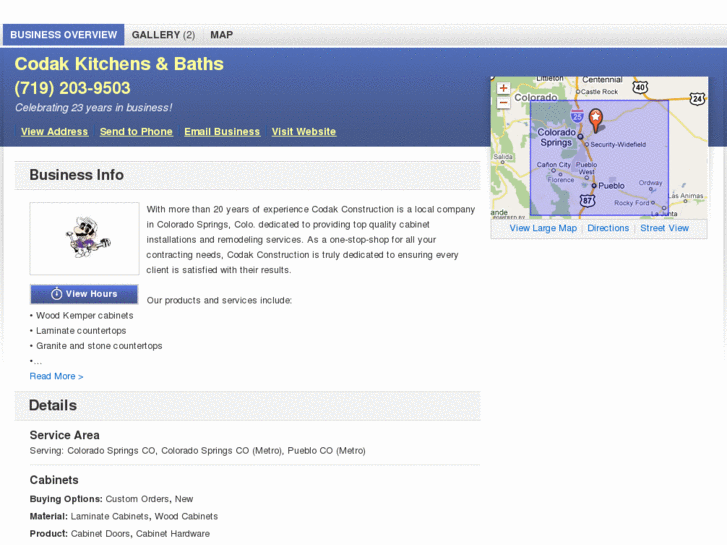The image size is (727, 545).
Task: Open Visit Website link
Action: click(304, 132)
